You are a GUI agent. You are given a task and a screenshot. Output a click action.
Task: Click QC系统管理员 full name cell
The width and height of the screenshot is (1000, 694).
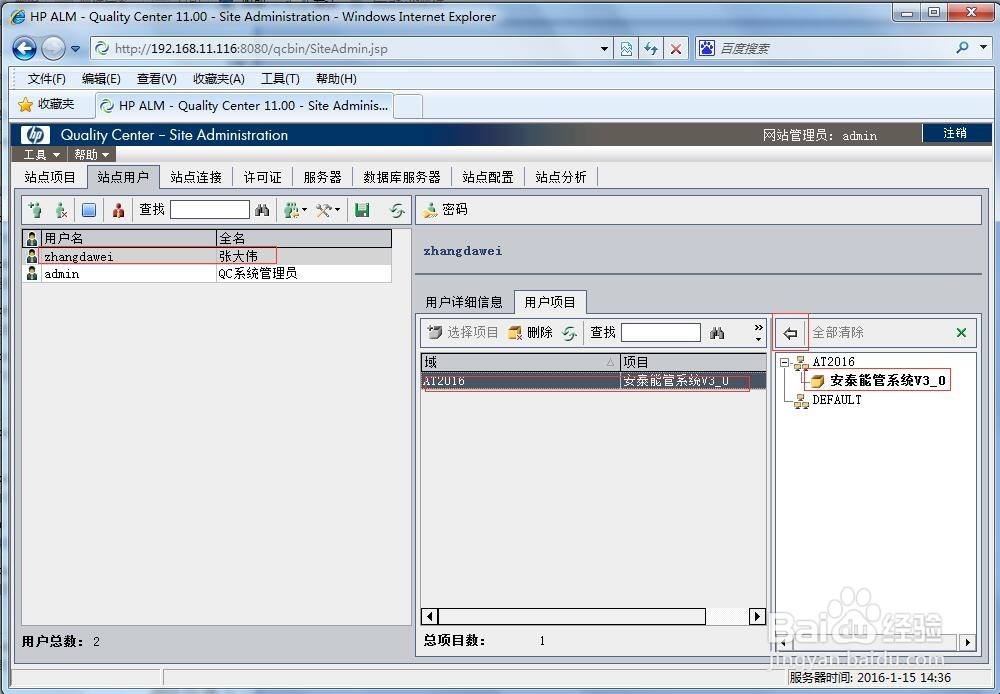[x=258, y=274]
